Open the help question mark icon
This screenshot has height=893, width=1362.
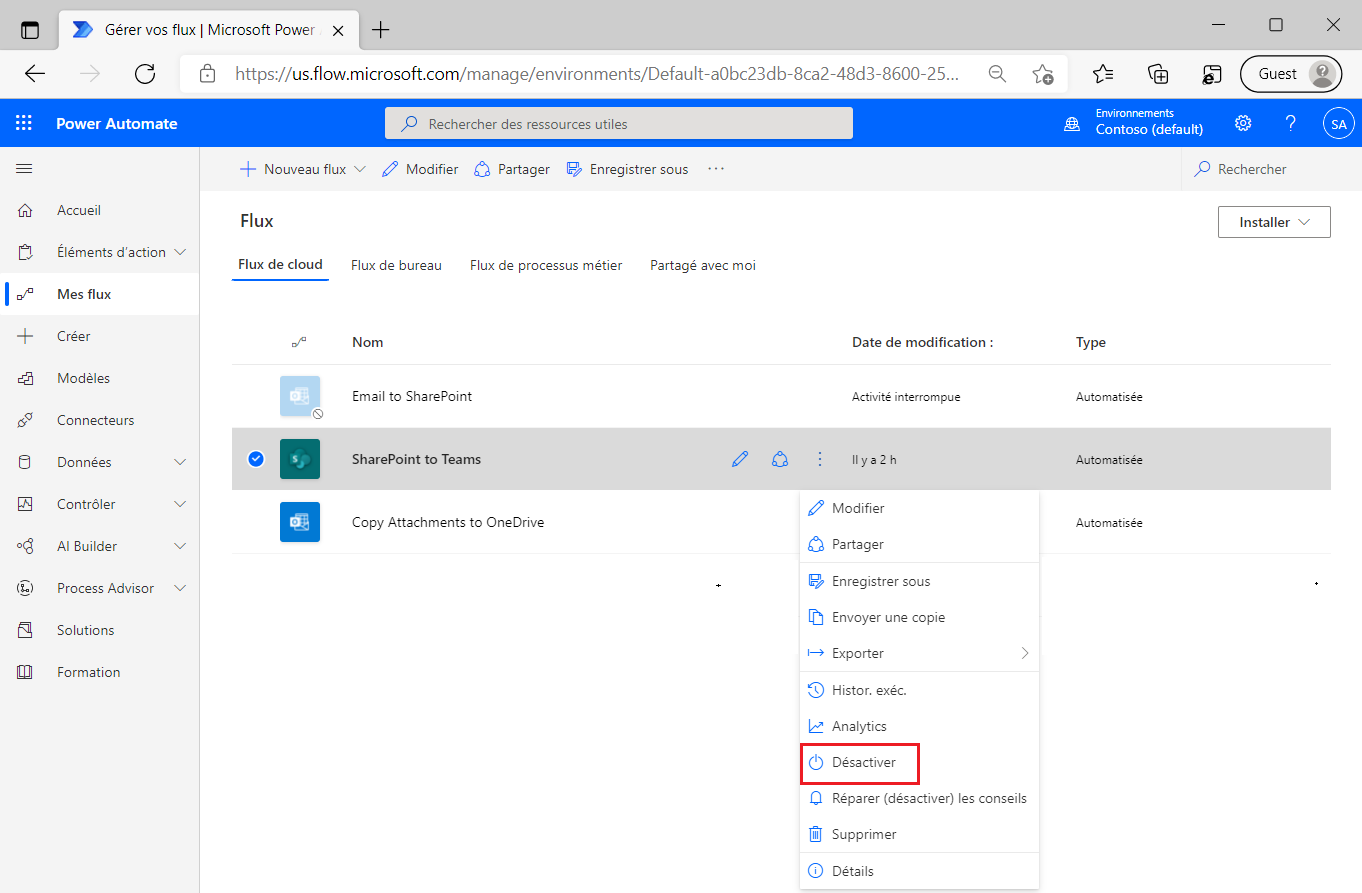(1291, 123)
